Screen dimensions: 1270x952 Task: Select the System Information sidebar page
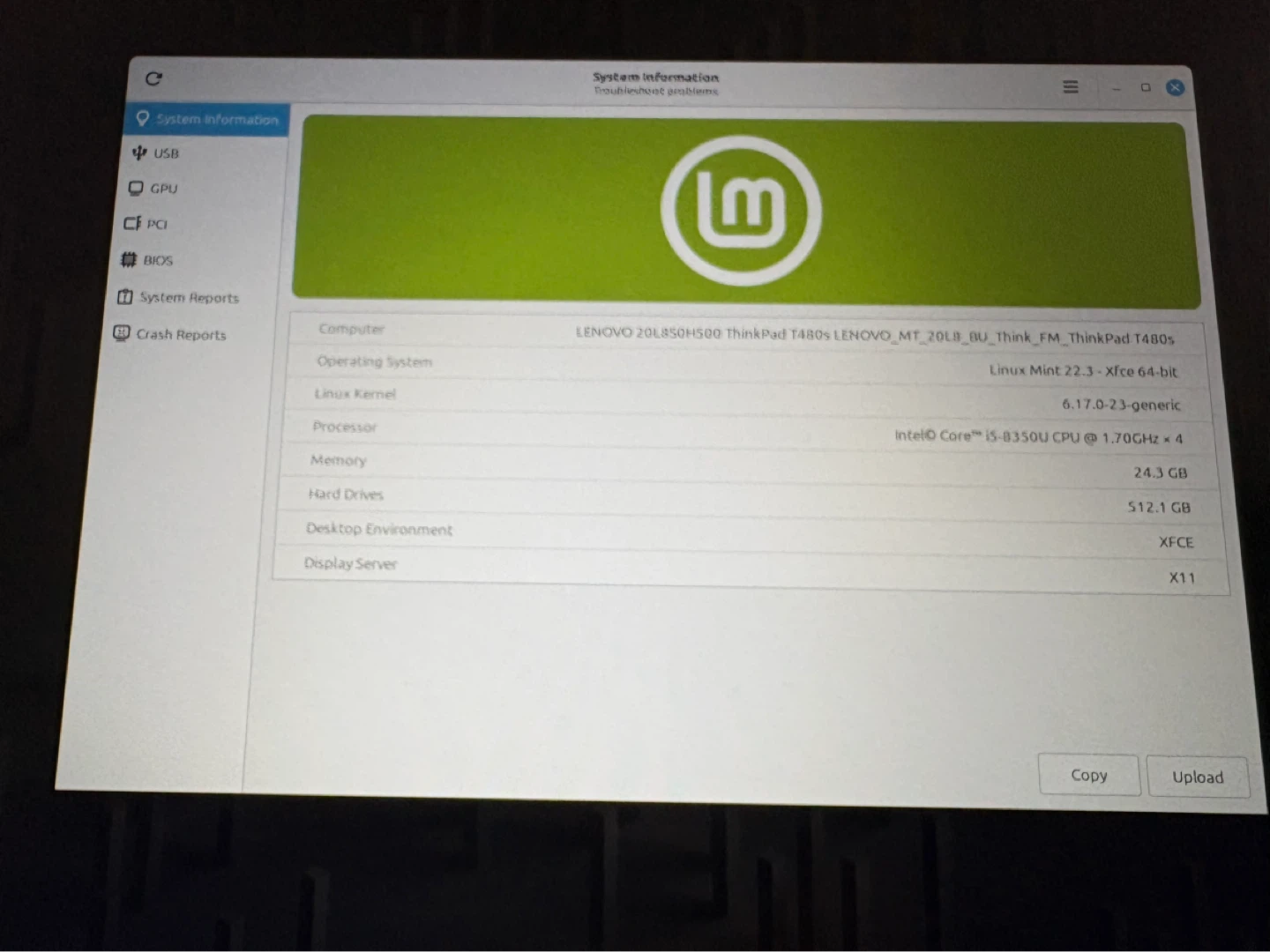[207, 119]
